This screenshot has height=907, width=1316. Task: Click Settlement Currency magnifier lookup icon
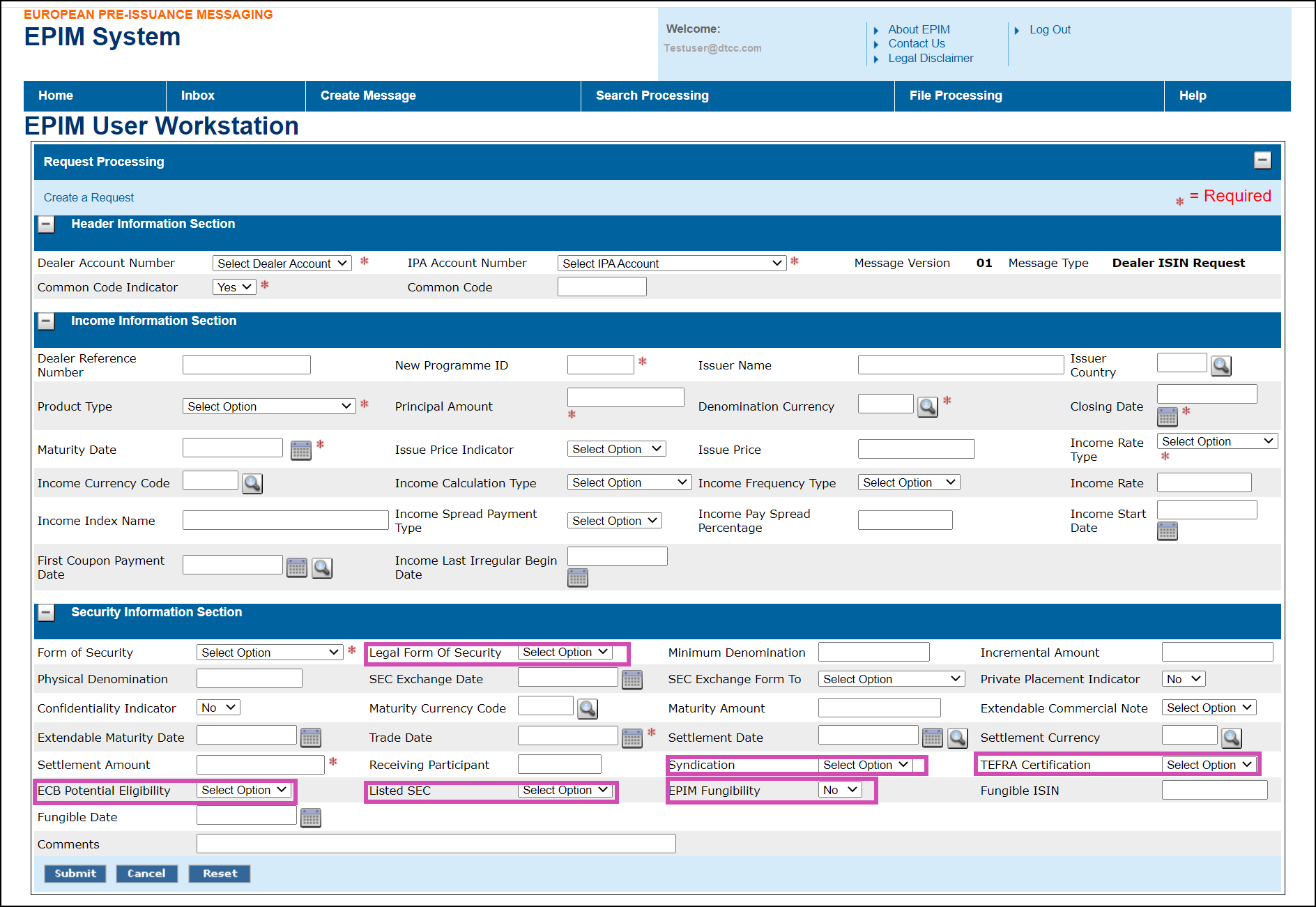[1232, 738]
